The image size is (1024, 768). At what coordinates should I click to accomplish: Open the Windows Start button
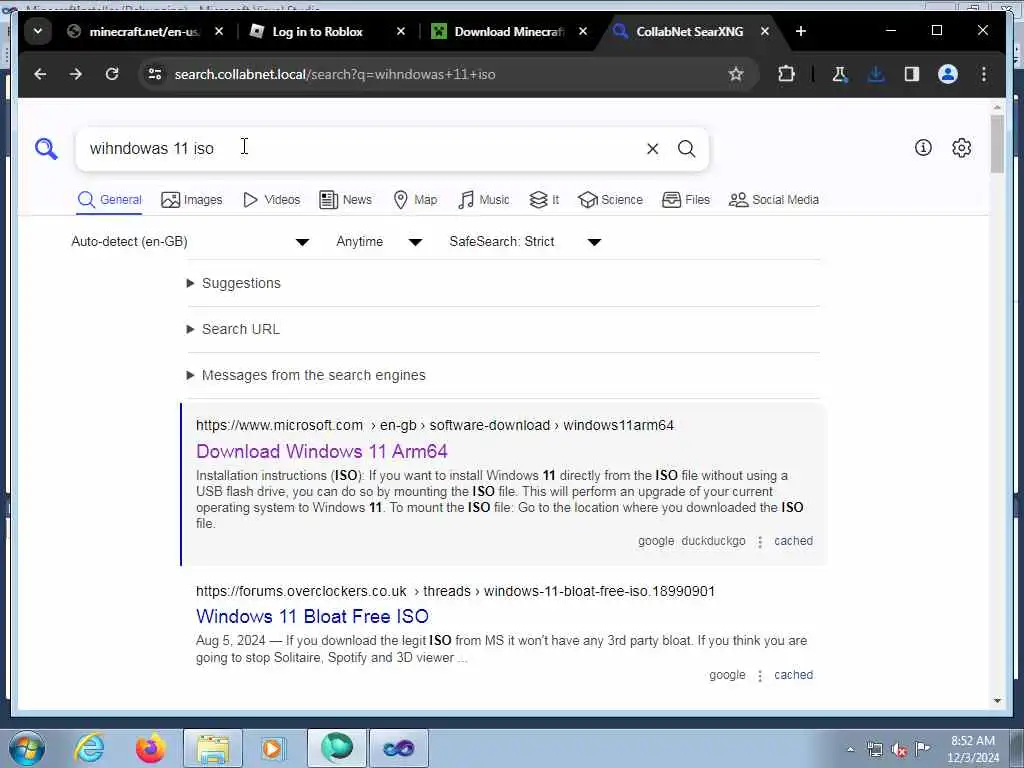pos(27,748)
